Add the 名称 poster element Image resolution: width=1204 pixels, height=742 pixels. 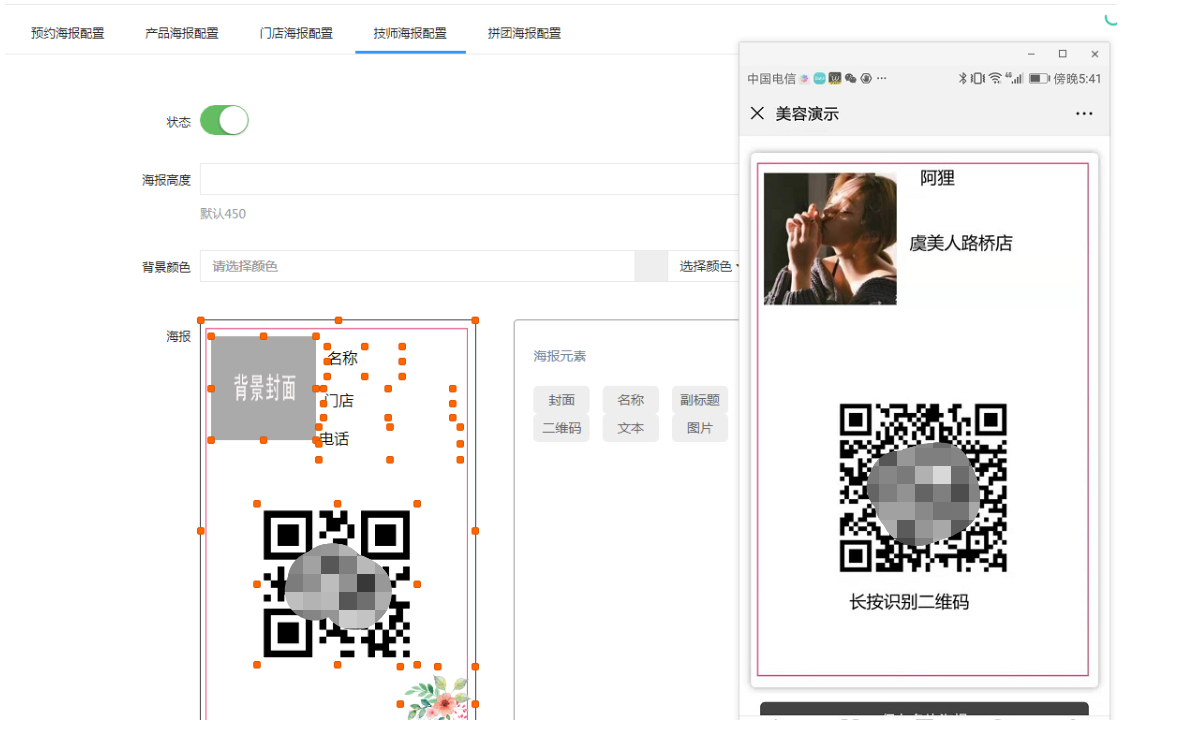pos(631,400)
